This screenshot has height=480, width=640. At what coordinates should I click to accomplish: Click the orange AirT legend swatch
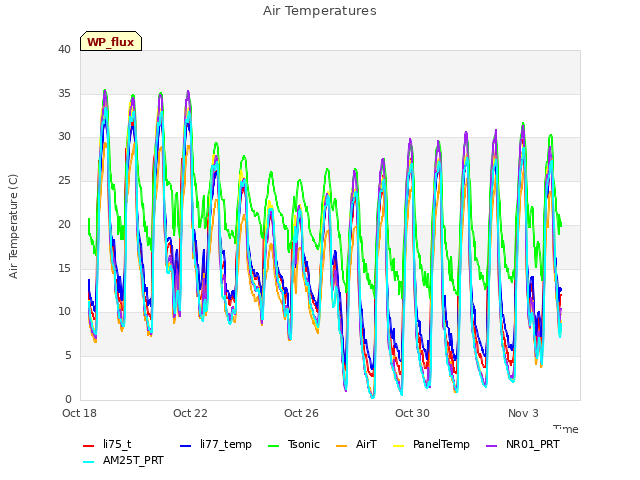[342, 446]
